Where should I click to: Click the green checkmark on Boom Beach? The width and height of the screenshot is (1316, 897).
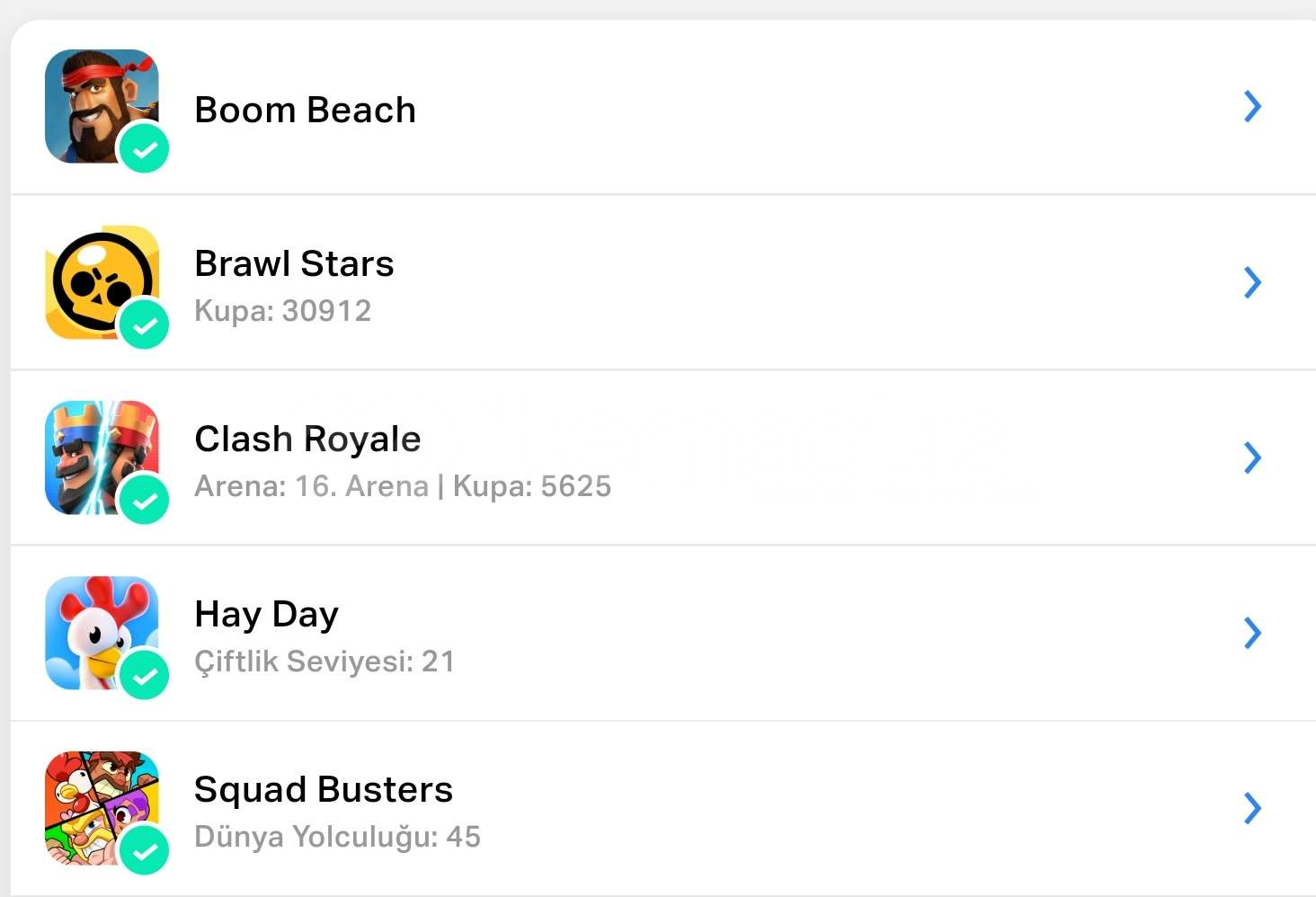pyautogui.click(x=145, y=148)
